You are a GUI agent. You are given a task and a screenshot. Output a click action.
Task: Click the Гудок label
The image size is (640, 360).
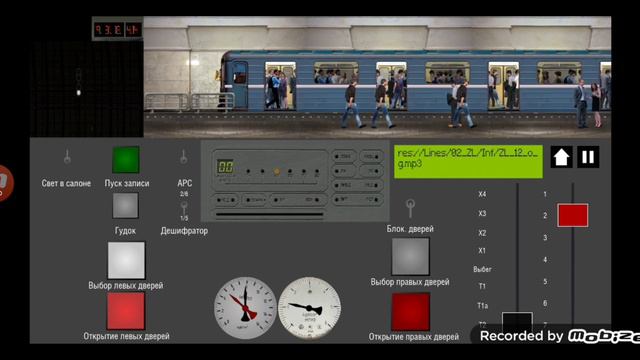click(x=125, y=231)
